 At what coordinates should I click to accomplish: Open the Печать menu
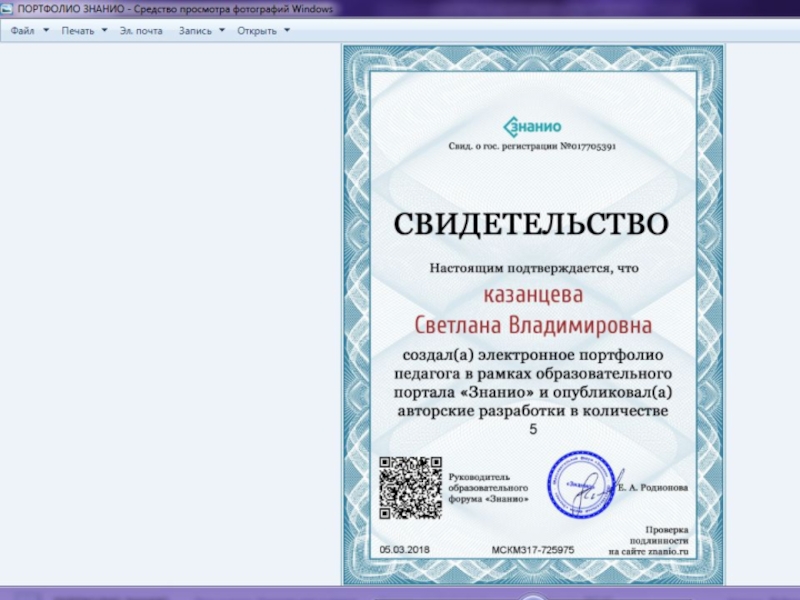(x=77, y=30)
